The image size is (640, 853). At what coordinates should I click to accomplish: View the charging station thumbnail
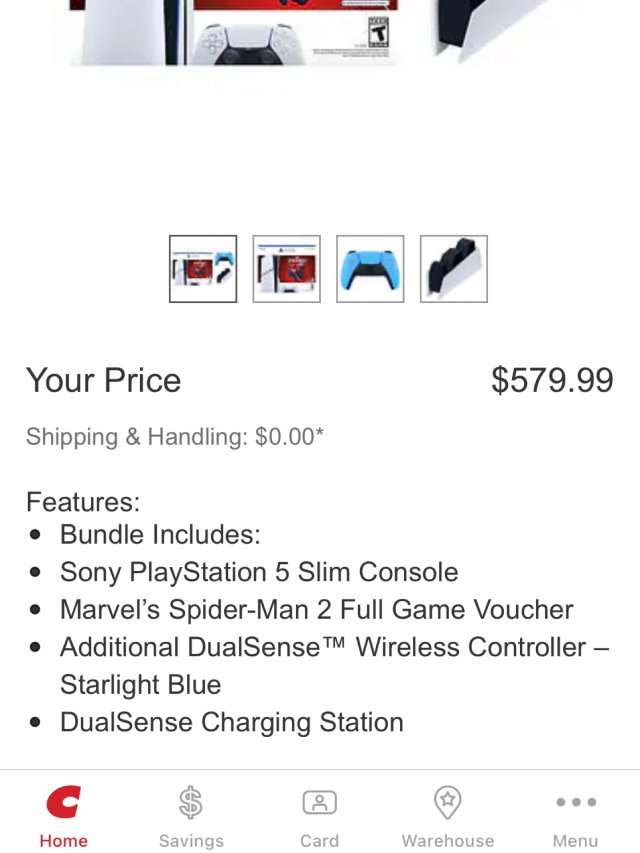pyautogui.click(x=454, y=269)
